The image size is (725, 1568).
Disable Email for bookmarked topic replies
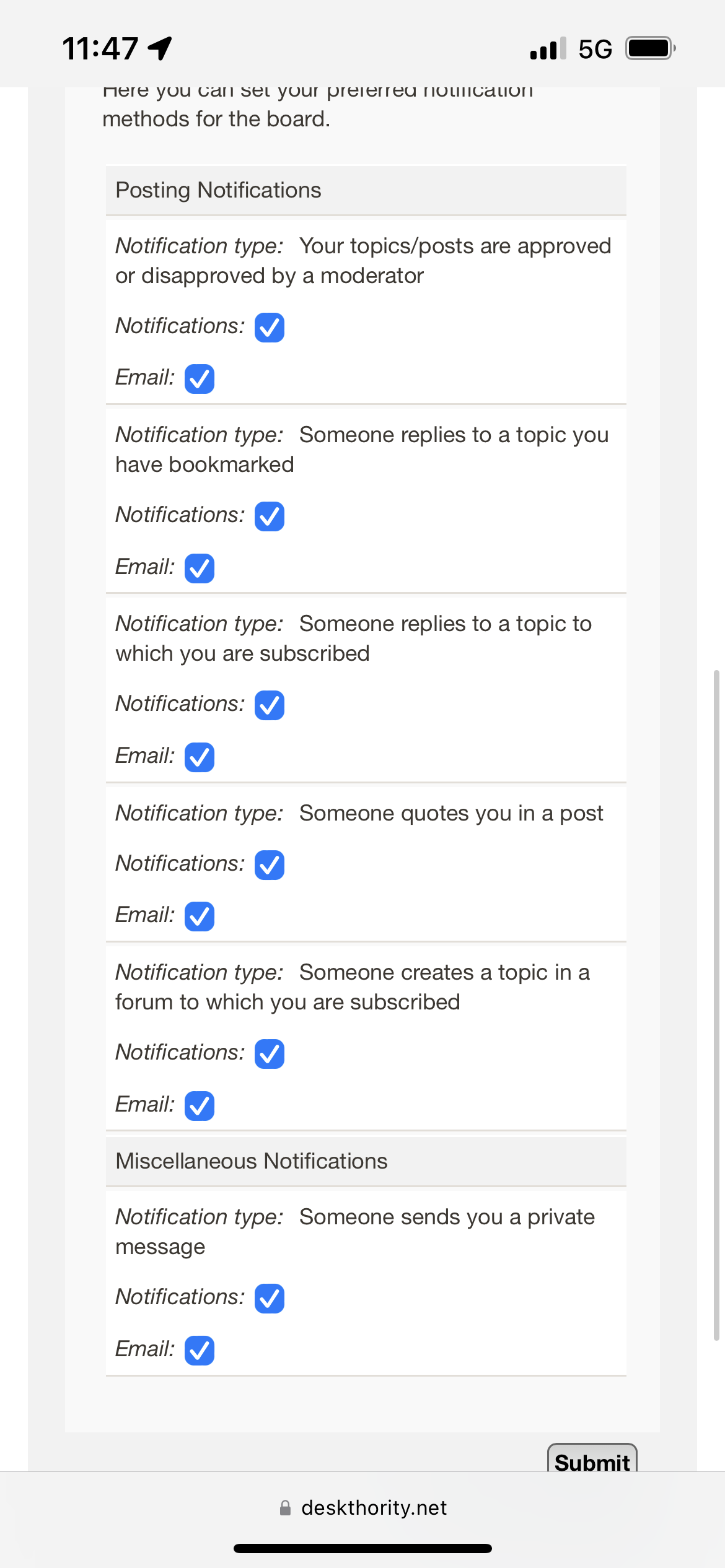click(200, 568)
